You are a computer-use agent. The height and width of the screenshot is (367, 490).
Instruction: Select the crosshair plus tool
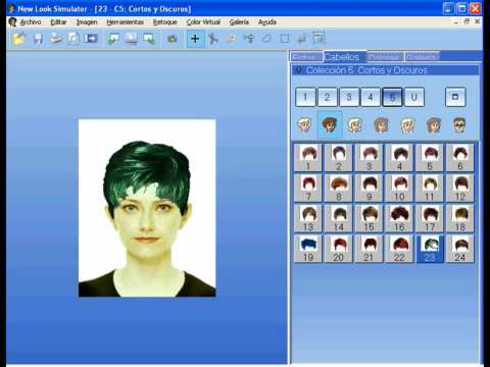coord(195,39)
